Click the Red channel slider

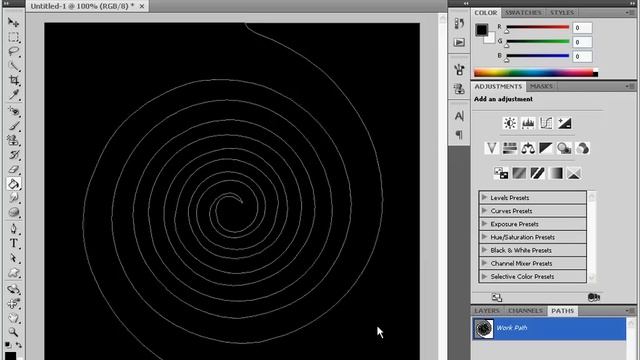538,27
